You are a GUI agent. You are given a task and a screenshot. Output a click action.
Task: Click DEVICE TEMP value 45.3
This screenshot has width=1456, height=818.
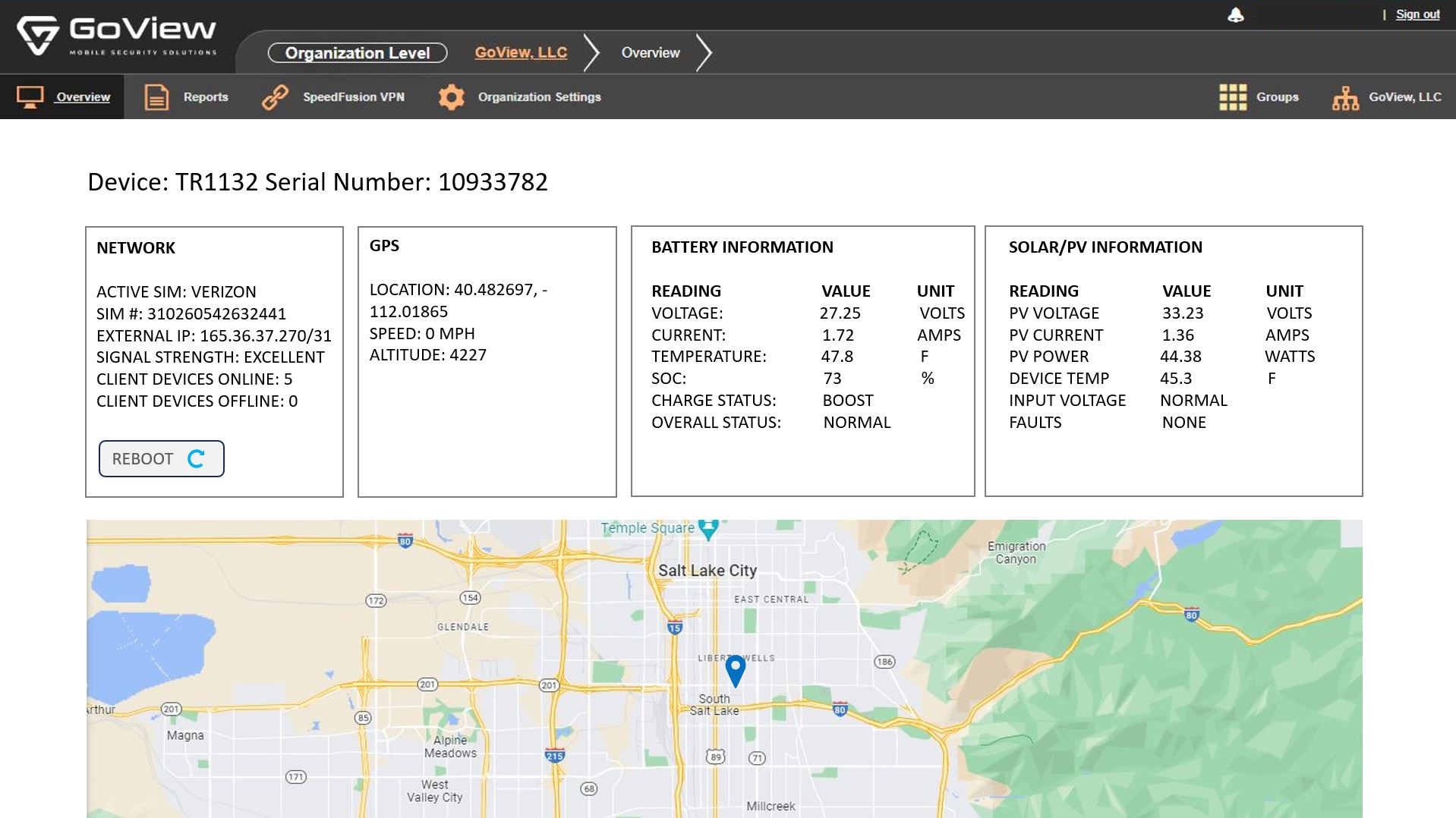point(1176,379)
